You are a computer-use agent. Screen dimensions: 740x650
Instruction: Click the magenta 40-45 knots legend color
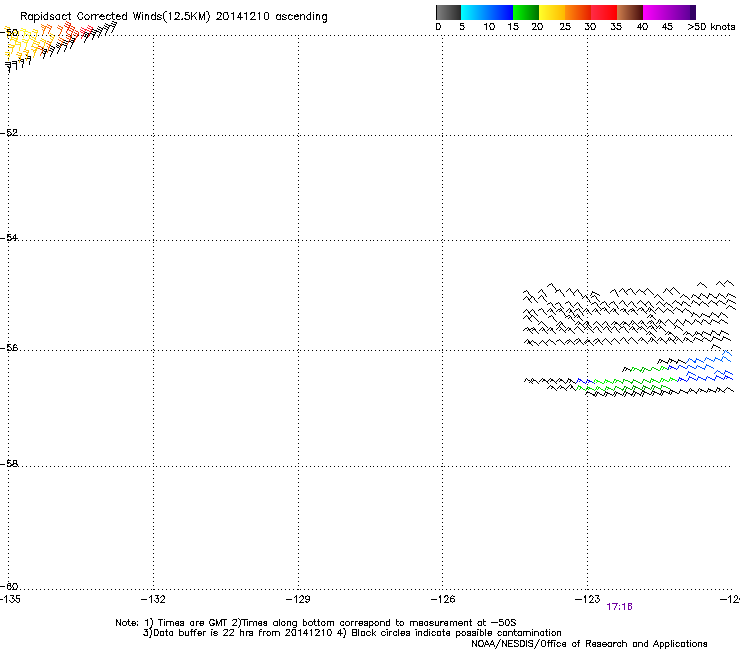656,12
